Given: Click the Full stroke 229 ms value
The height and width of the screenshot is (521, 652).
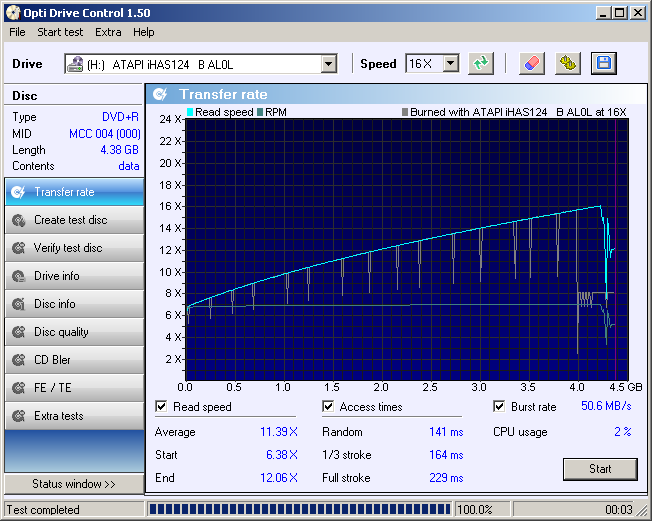Looking at the screenshot, I should click(x=446, y=478).
